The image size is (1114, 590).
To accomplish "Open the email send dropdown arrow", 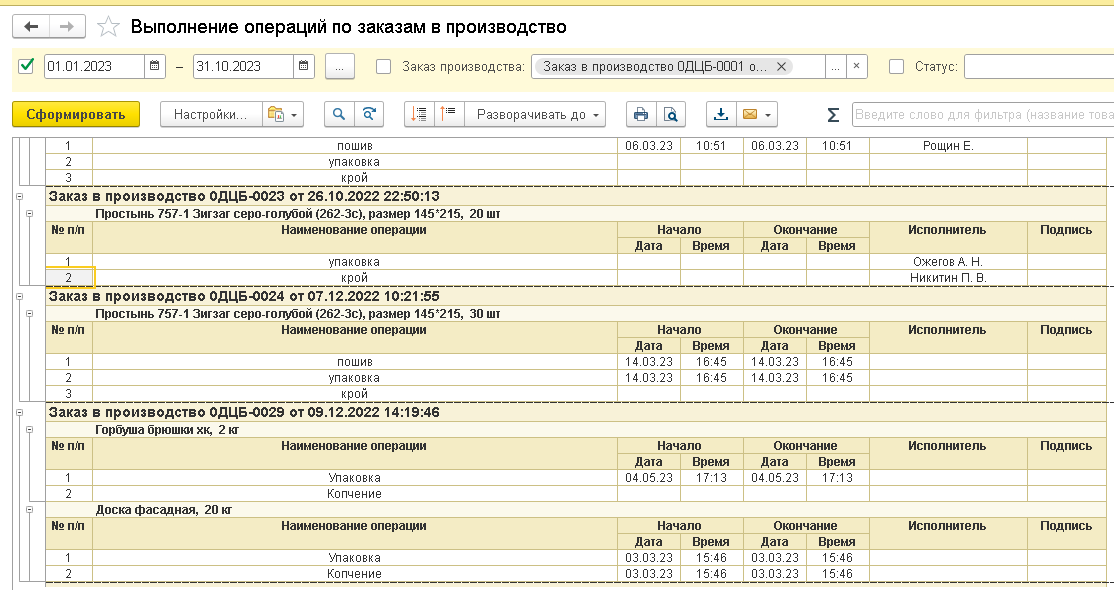I will pos(767,115).
